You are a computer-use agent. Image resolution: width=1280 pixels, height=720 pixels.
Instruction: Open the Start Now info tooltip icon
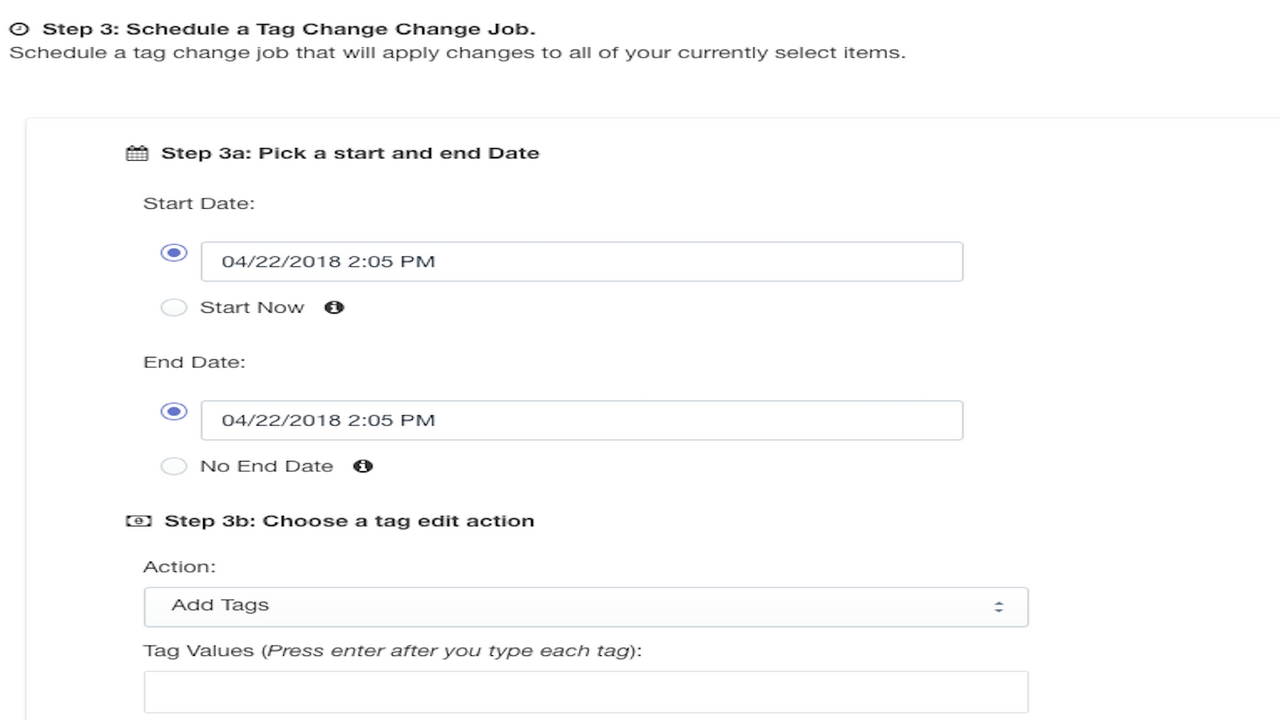[334, 307]
